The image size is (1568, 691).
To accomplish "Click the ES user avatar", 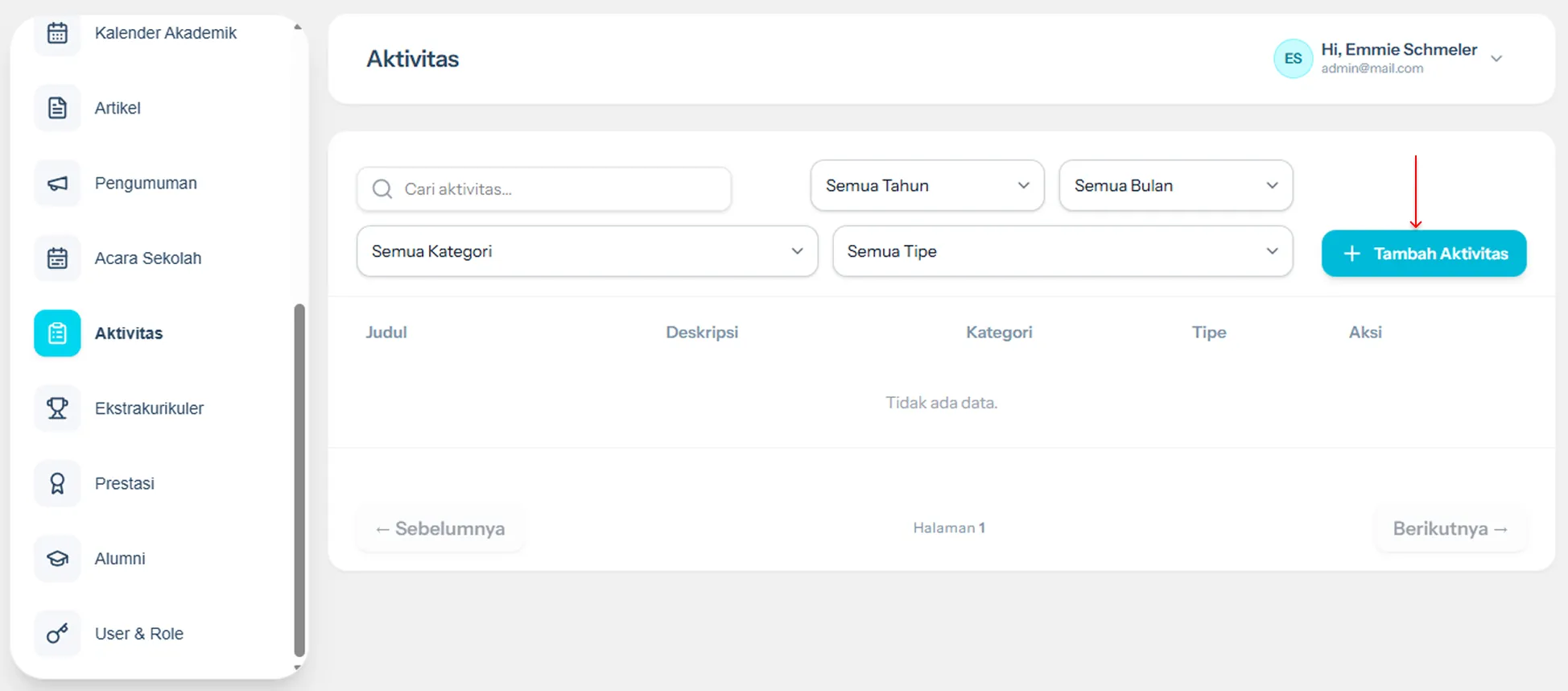I will [x=1293, y=59].
